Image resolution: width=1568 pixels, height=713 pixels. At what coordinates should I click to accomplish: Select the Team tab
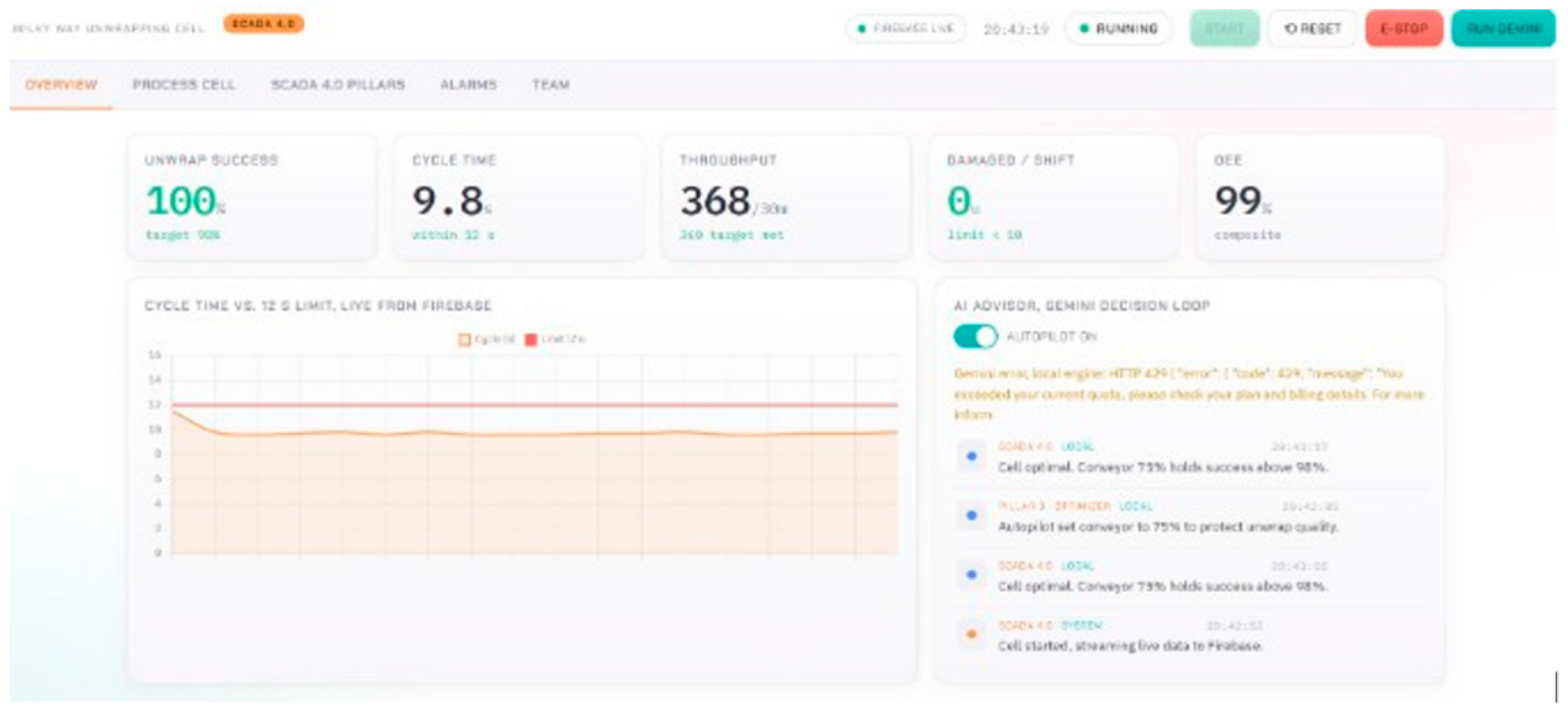pyautogui.click(x=551, y=84)
